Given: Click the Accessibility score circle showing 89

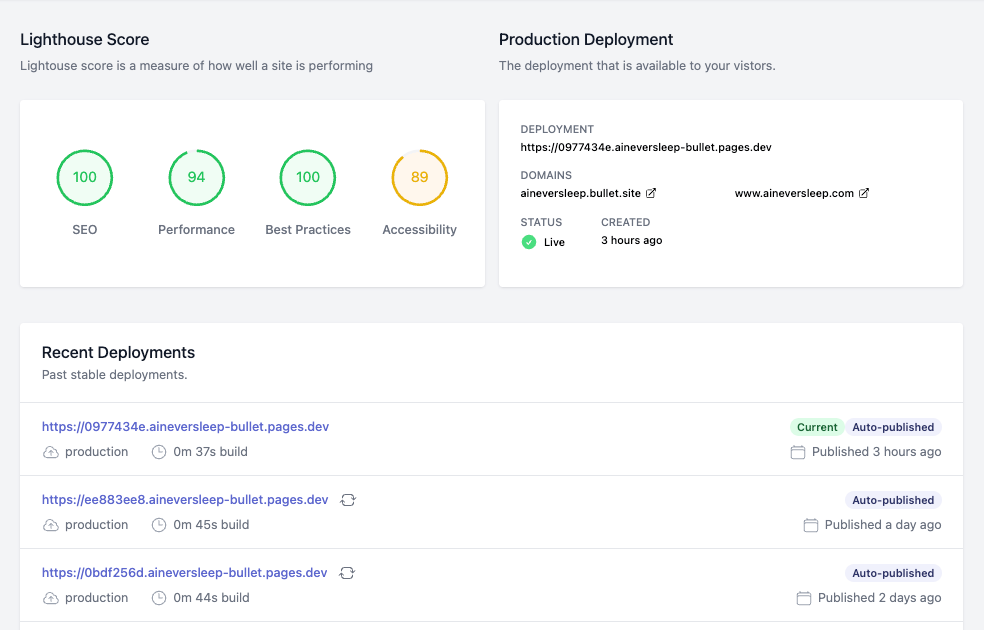Looking at the screenshot, I should (420, 178).
